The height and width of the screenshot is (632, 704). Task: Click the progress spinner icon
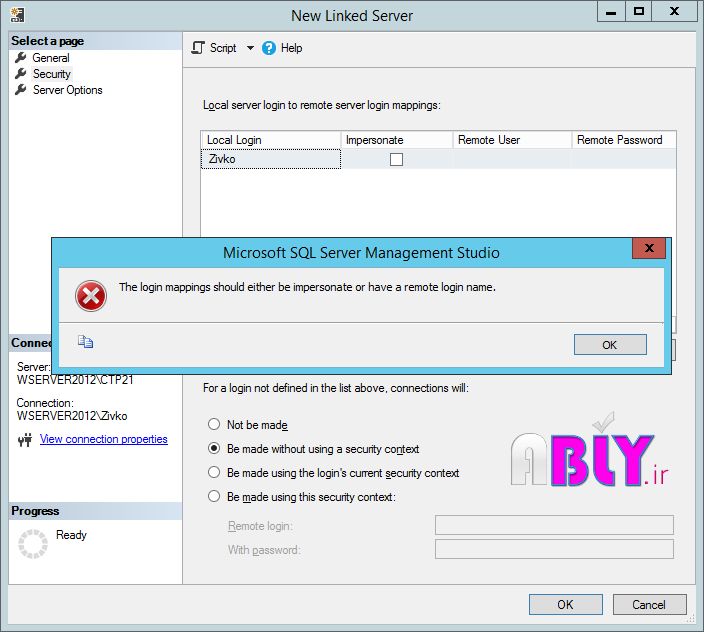click(x=33, y=544)
